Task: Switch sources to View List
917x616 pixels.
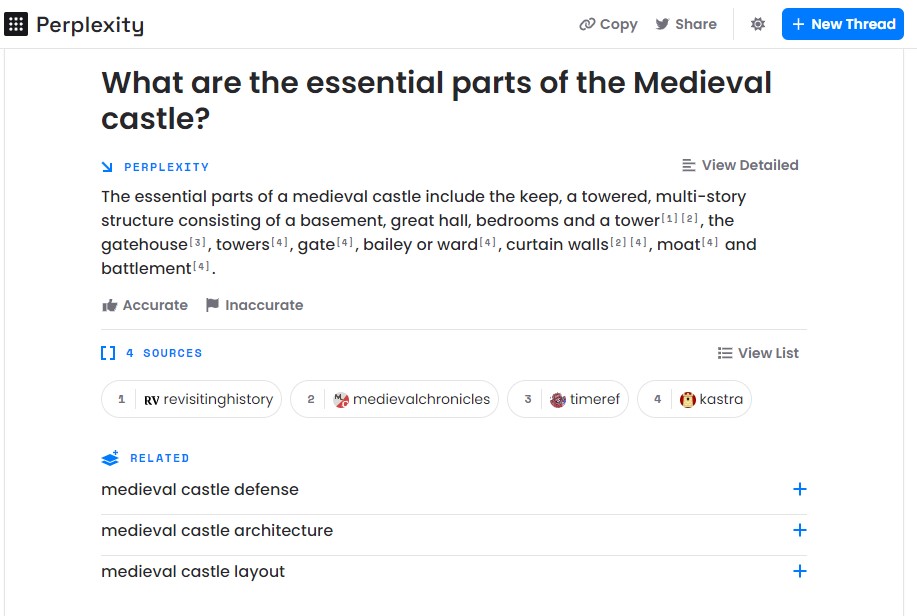Action: [x=758, y=353]
